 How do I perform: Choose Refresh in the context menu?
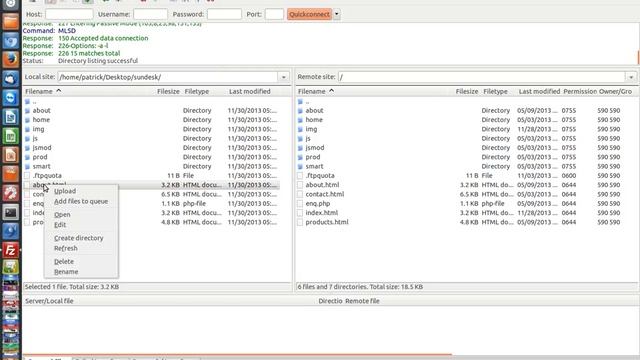point(65,248)
